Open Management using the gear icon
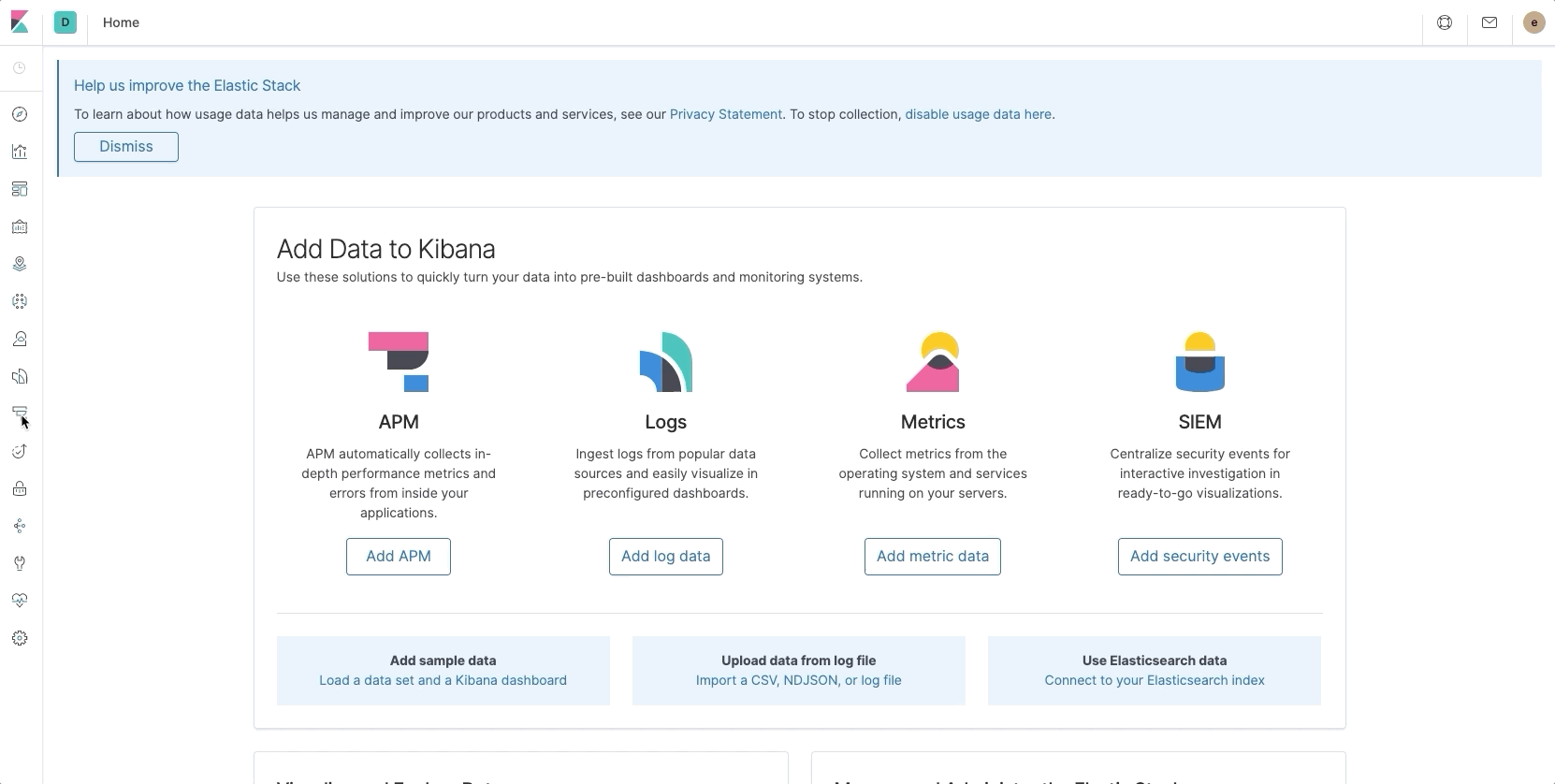 tap(20, 638)
